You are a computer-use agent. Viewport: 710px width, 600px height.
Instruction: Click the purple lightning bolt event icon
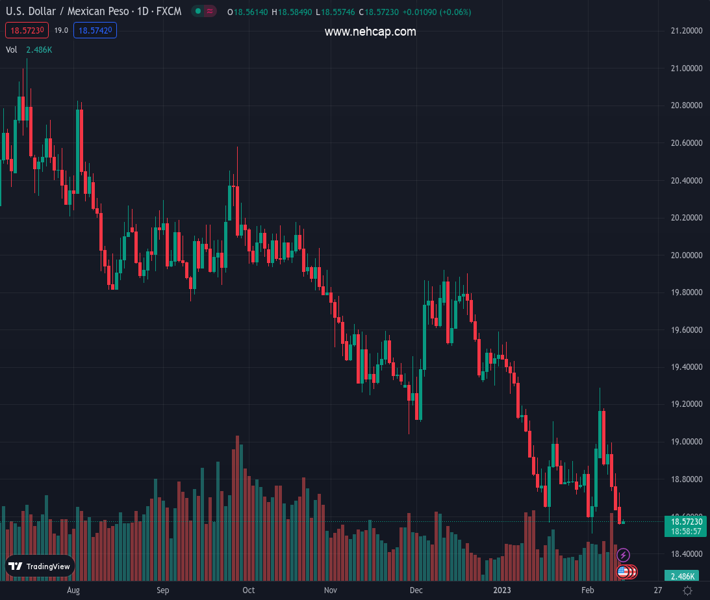[624, 555]
